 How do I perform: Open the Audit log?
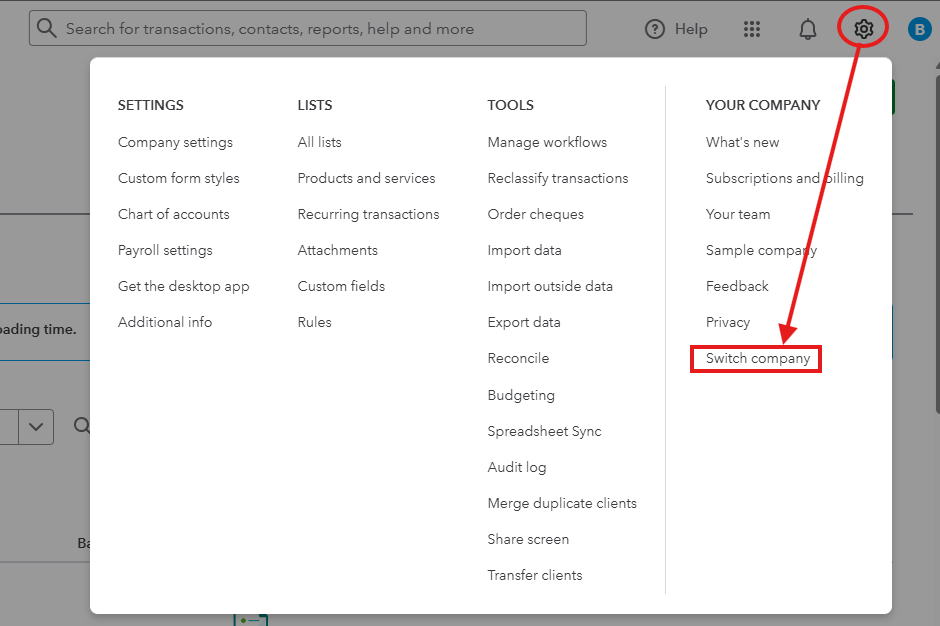click(x=517, y=467)
